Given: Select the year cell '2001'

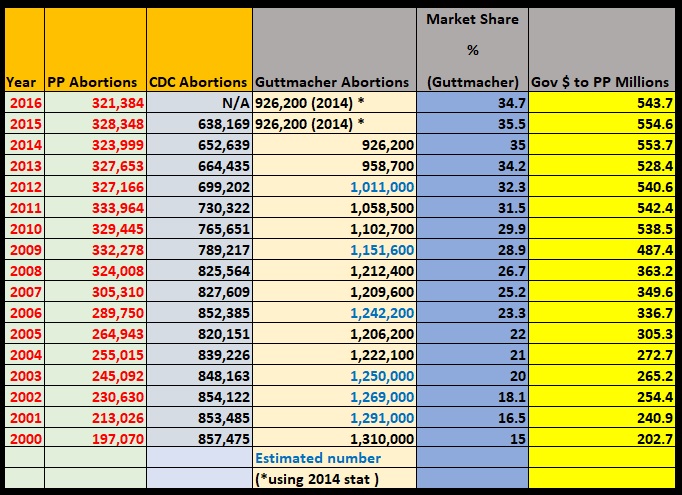Looking at the screenshot, I should (x=26, y=418).
